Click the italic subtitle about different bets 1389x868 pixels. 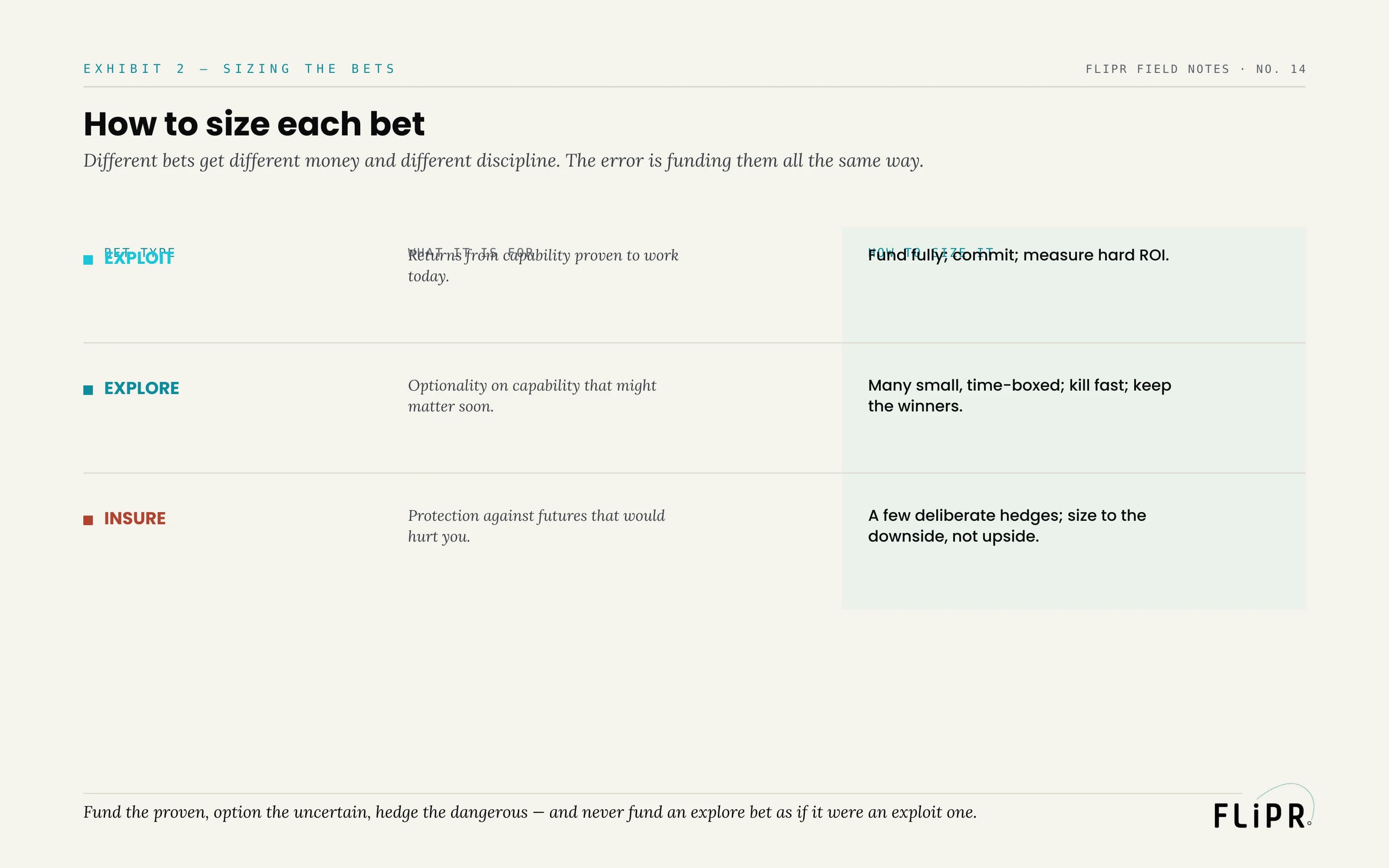(504, 161)
